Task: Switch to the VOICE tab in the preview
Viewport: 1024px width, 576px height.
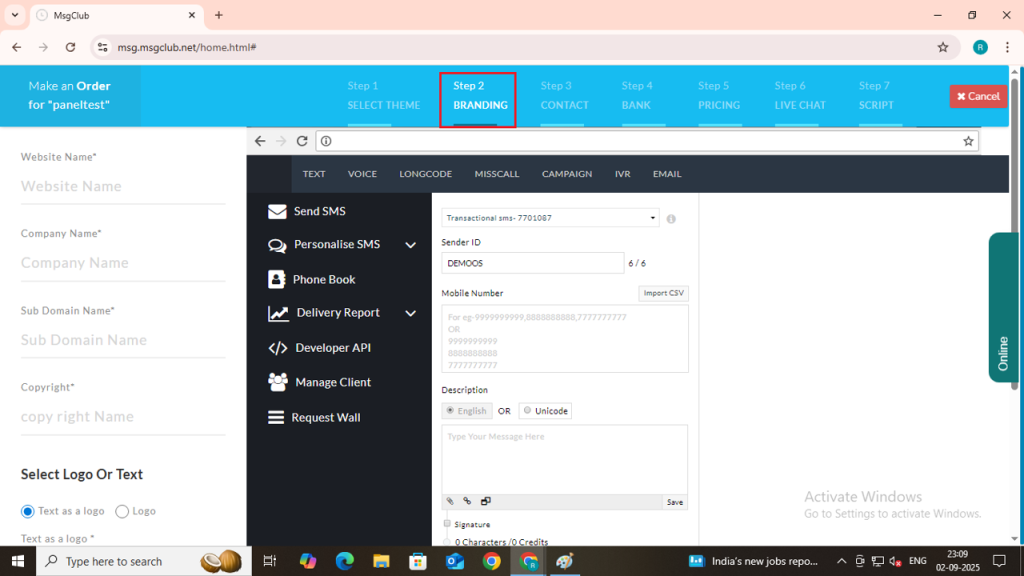Action: (x=362, y=174)
